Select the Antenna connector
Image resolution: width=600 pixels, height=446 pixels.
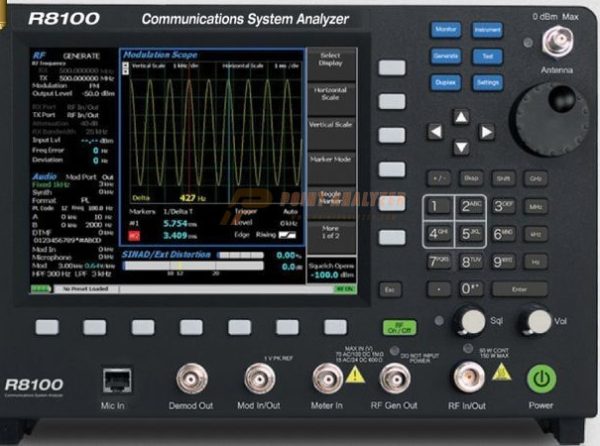[x=558, y=41]
